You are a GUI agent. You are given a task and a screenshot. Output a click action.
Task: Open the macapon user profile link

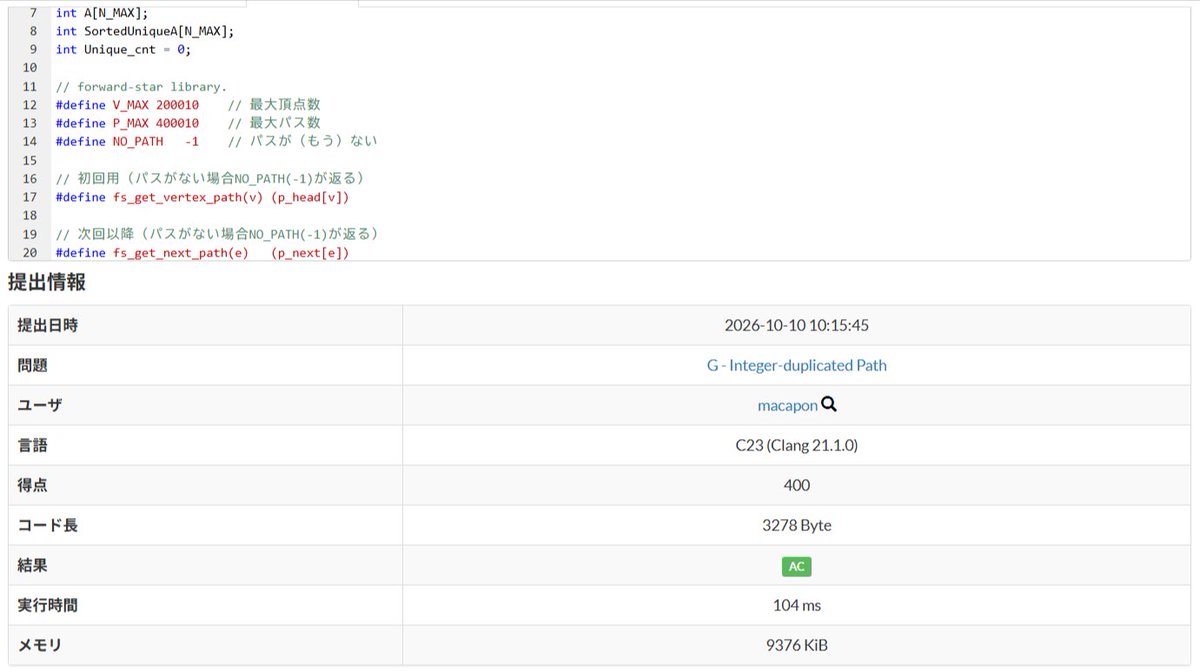[x=788, y=405]
